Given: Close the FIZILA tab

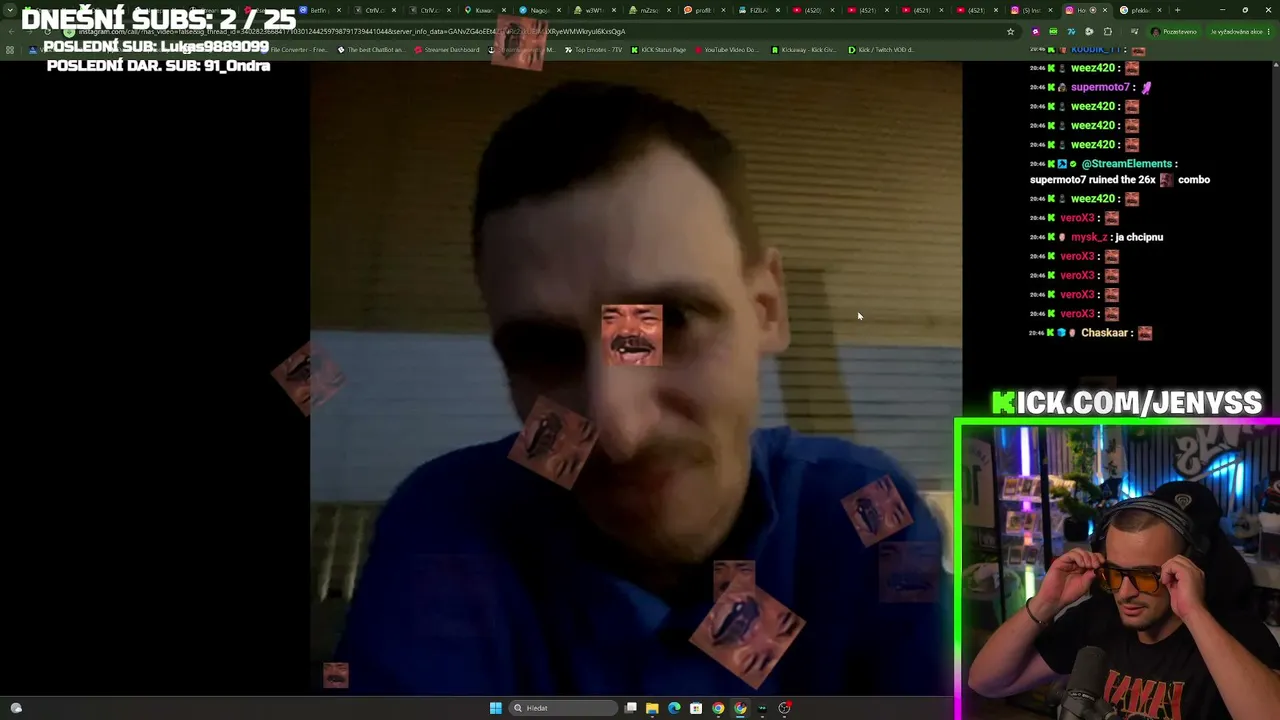Looking at the screenshot, I should point(778,10).
